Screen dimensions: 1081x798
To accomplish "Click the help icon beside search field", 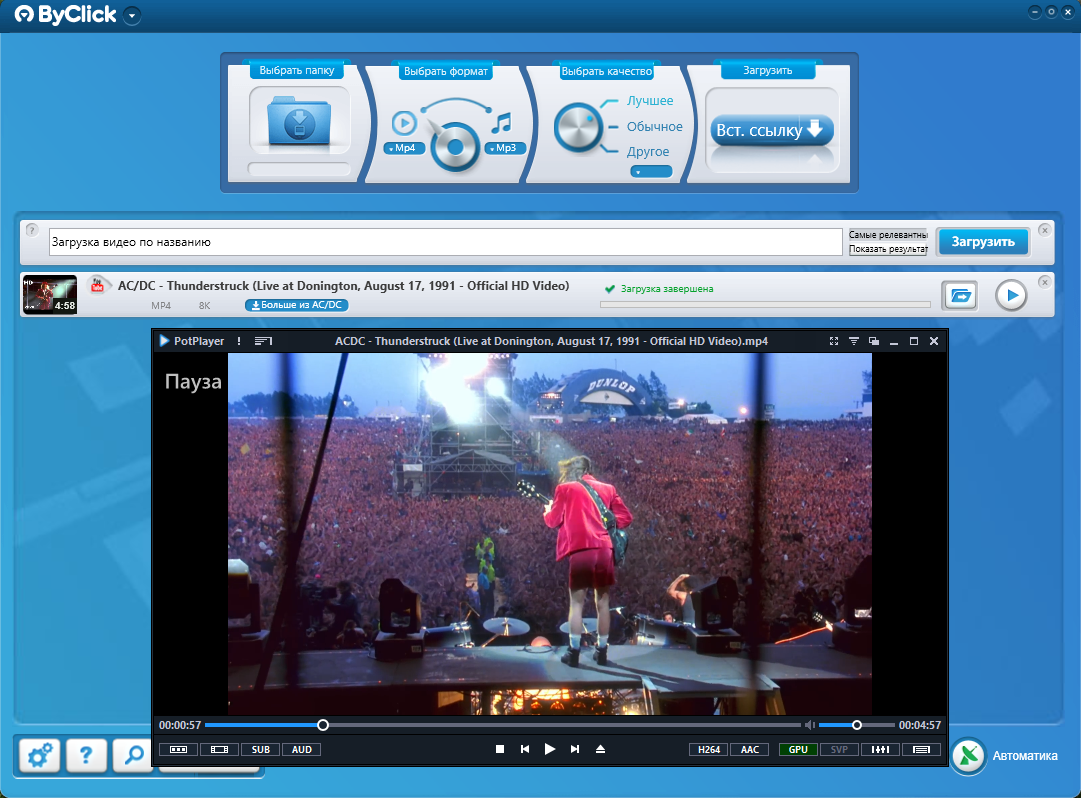I will click(32, 230).
